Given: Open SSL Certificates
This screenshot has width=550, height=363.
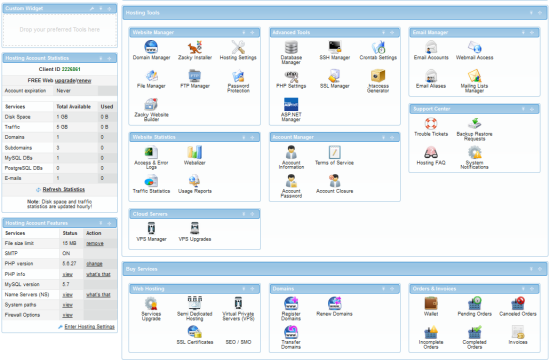Looking at the screenshot, I should (195, 335).
